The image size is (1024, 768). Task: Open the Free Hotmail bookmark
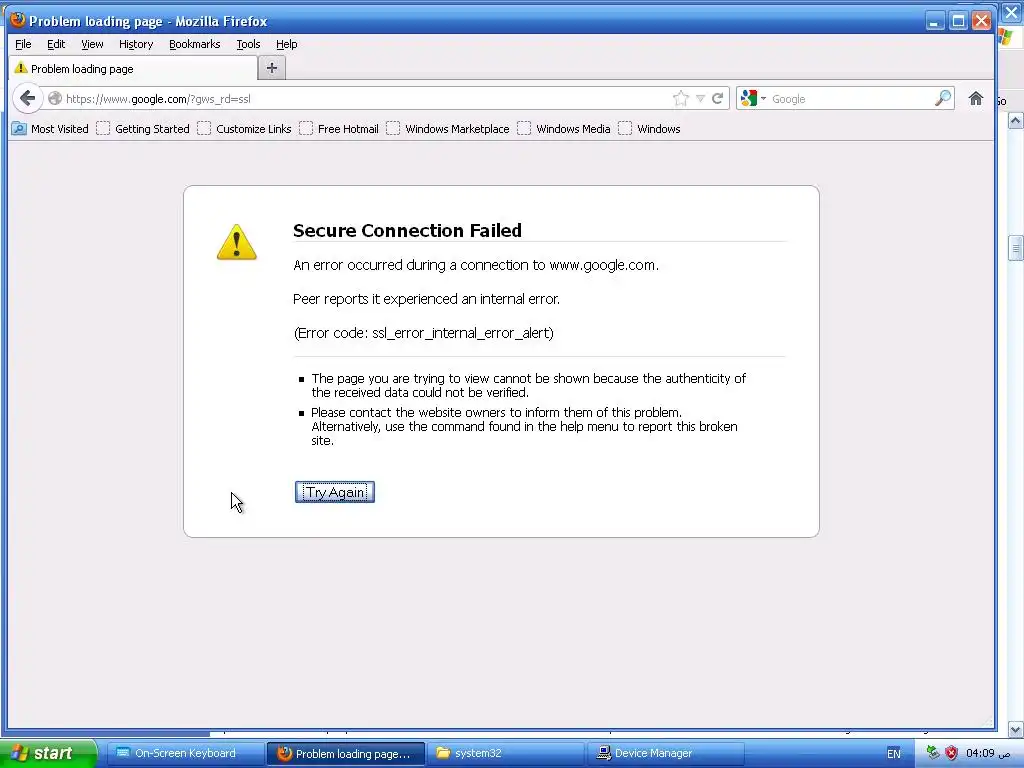click(x=339, y=129)
